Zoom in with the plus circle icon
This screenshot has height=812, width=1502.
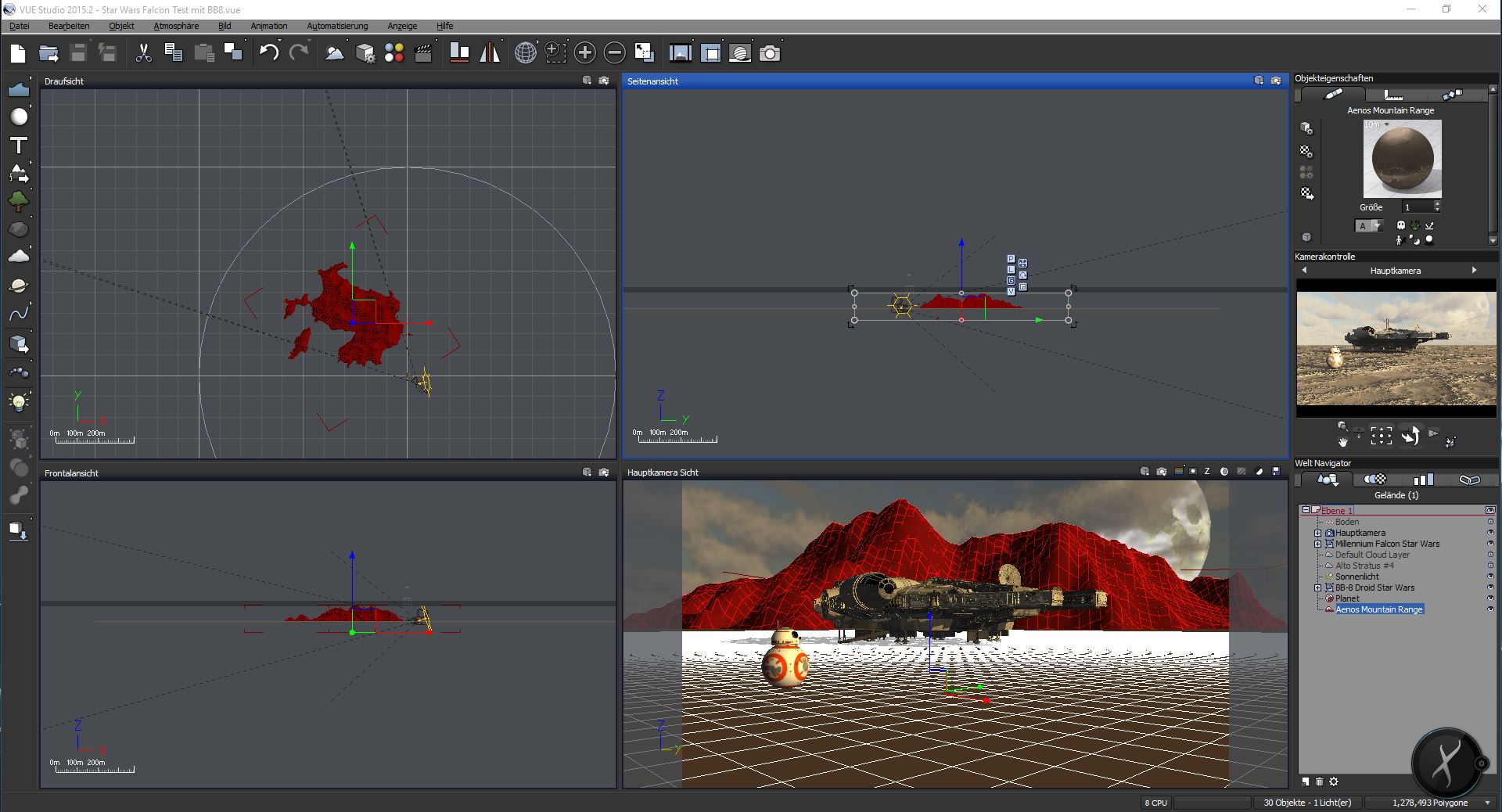tap(584, 53)
